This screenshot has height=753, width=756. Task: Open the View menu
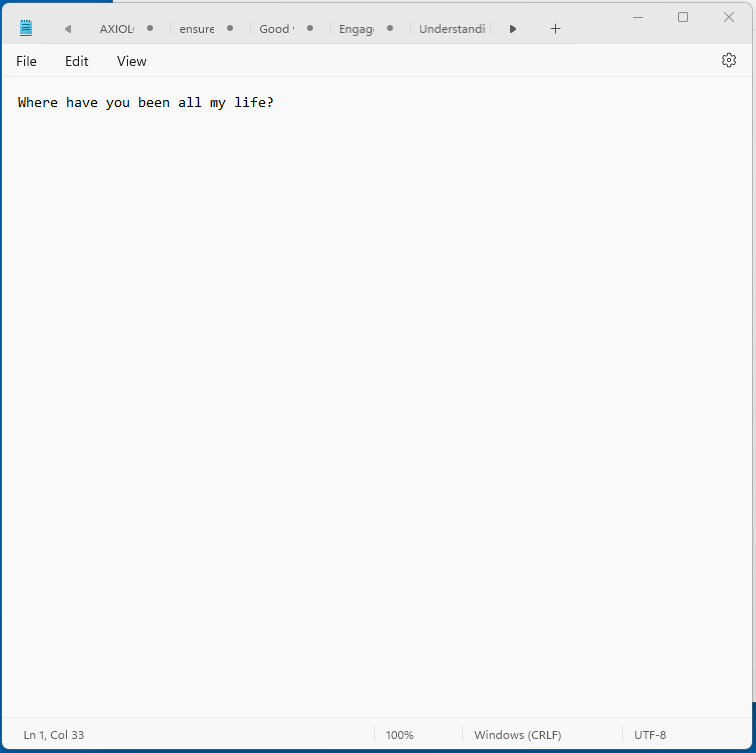(x=132, y=61)
